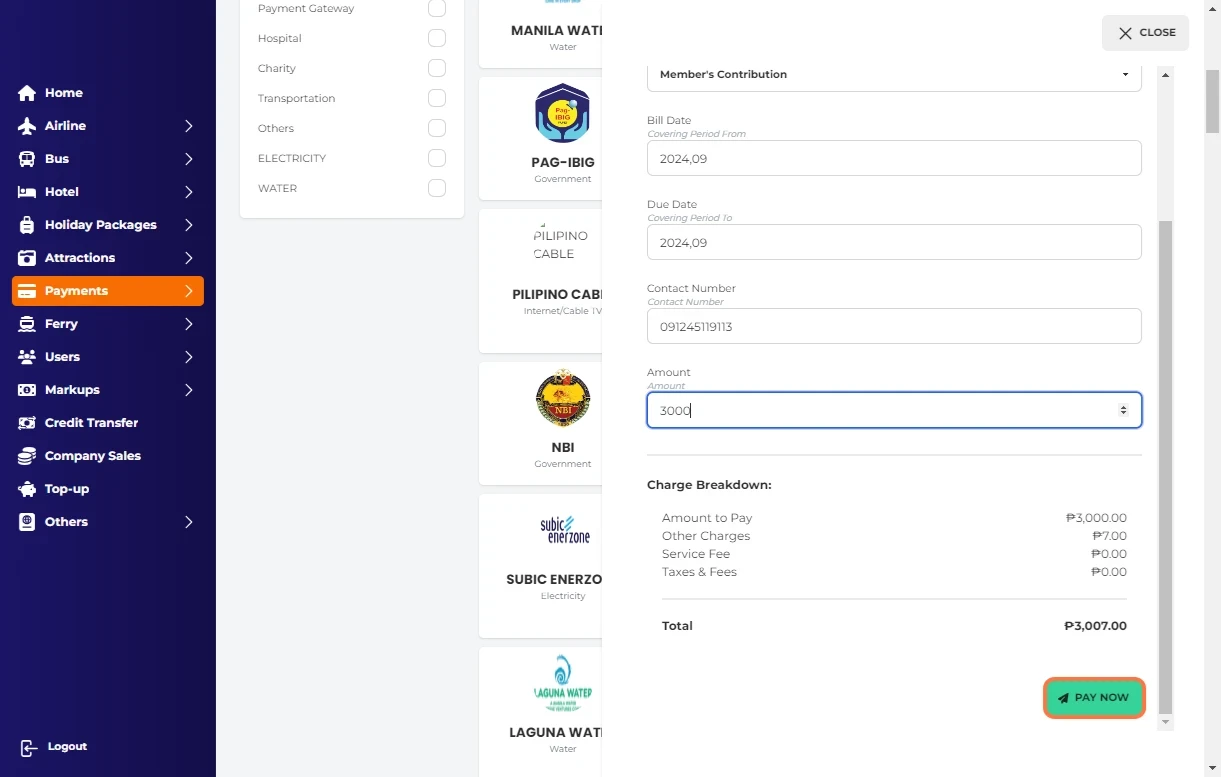Close the payment panel
1221x777 pixels.
tap(1145, 33)
